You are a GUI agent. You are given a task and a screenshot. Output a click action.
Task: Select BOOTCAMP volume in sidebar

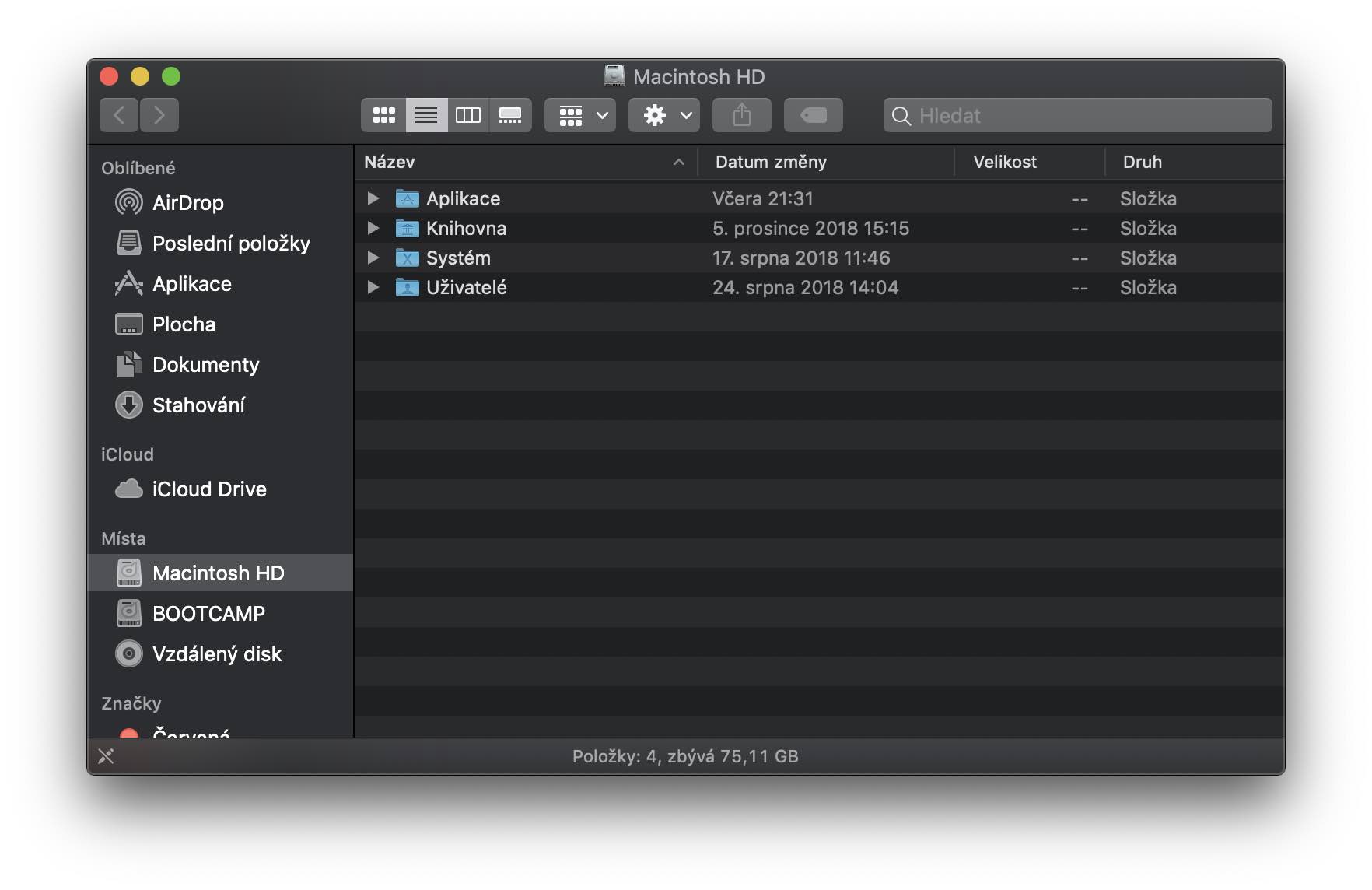click(221, 614)
